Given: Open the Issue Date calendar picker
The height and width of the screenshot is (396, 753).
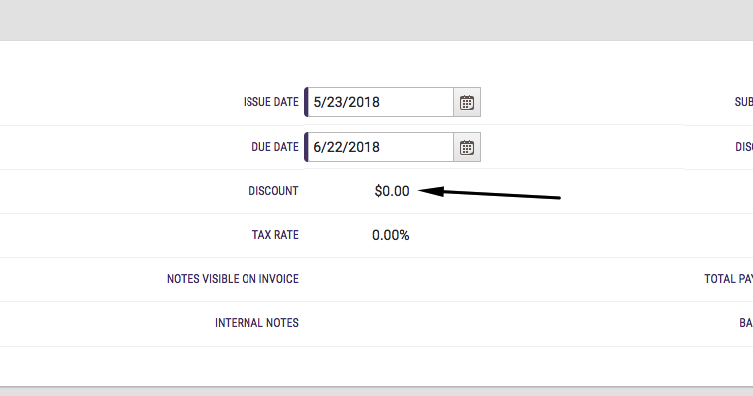Looking at the screenshot, I should click(467, 102).
